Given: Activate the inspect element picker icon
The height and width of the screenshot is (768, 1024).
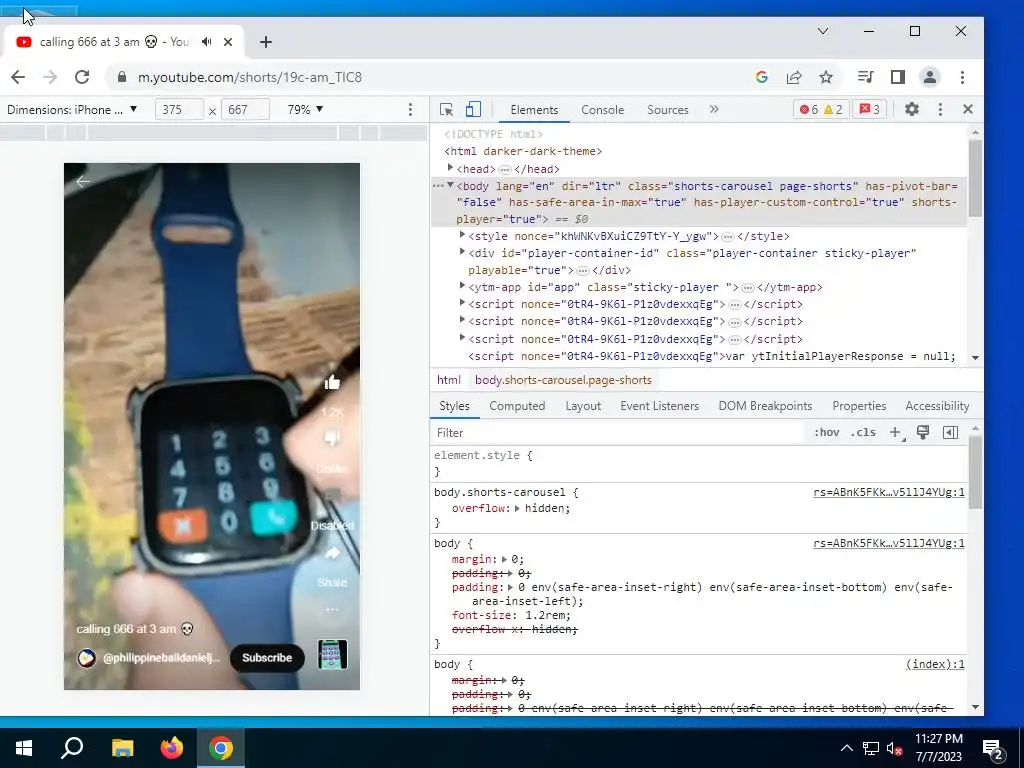Looking at the screenshot, I should click(x=447, y=110).
